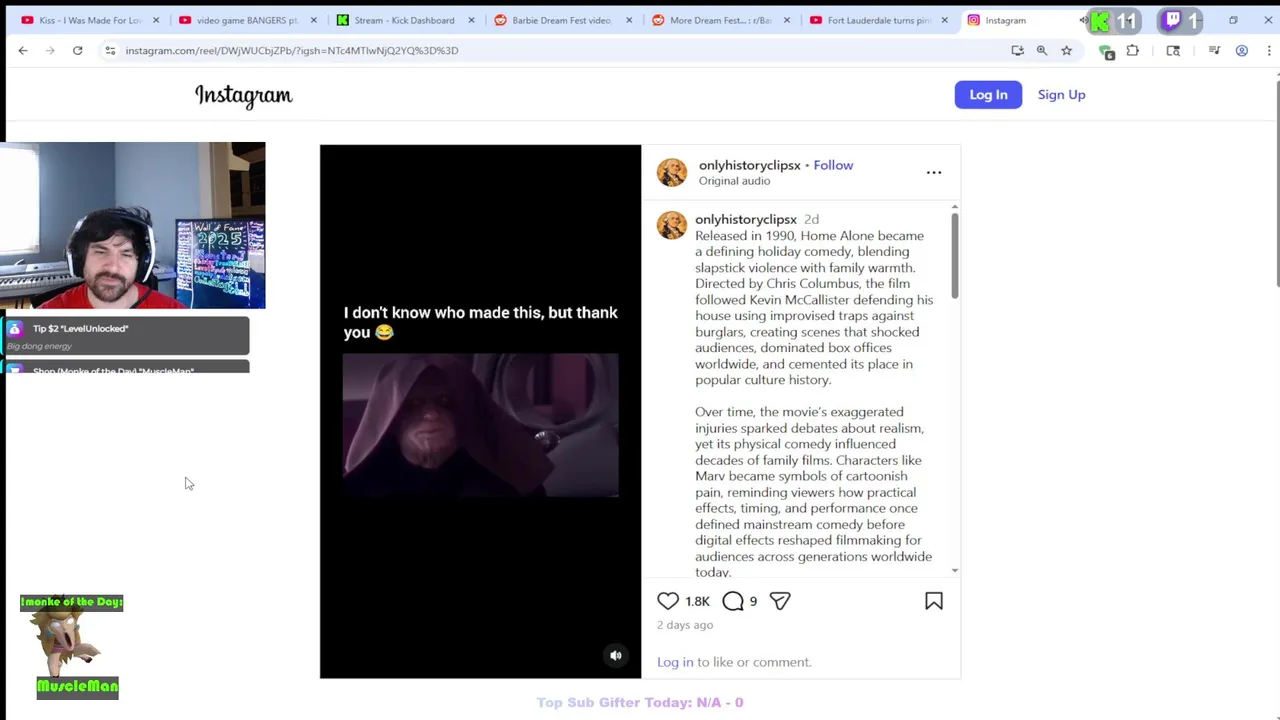
Task: Click the caption panel scrollbar thumb
Action: tap(955, 255)
